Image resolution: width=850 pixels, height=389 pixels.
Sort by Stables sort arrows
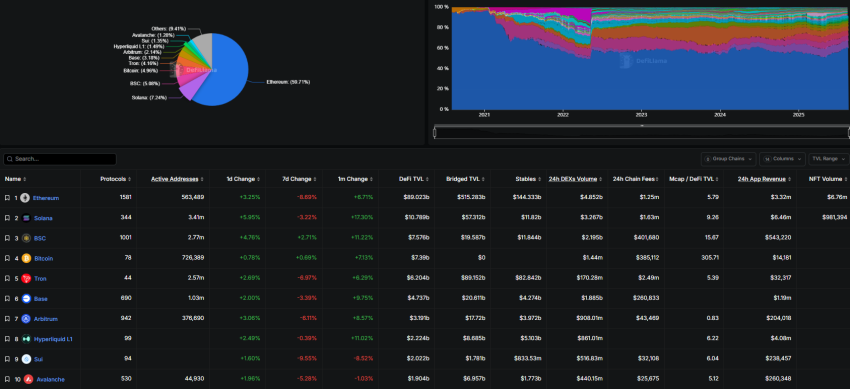pyautogui.click(x=540, y=179)
